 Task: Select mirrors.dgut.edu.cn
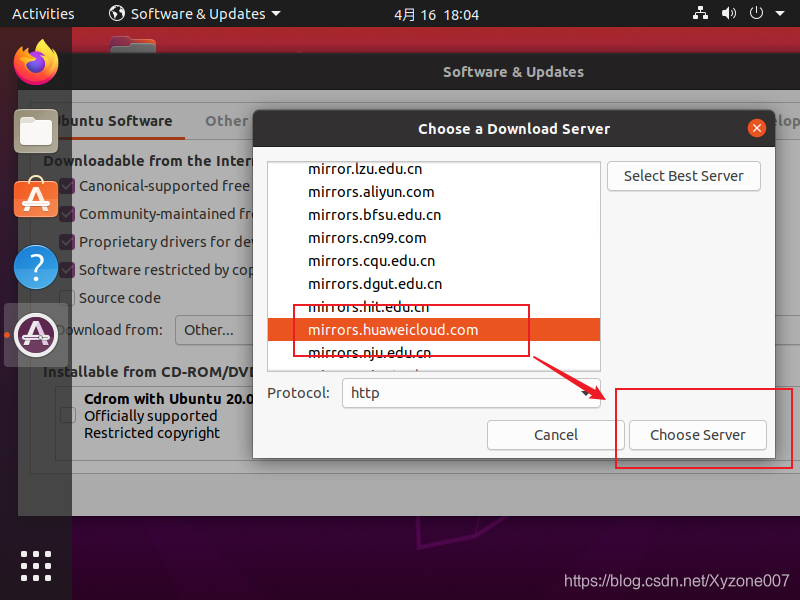pyautogui.click(x=434, y=284)
